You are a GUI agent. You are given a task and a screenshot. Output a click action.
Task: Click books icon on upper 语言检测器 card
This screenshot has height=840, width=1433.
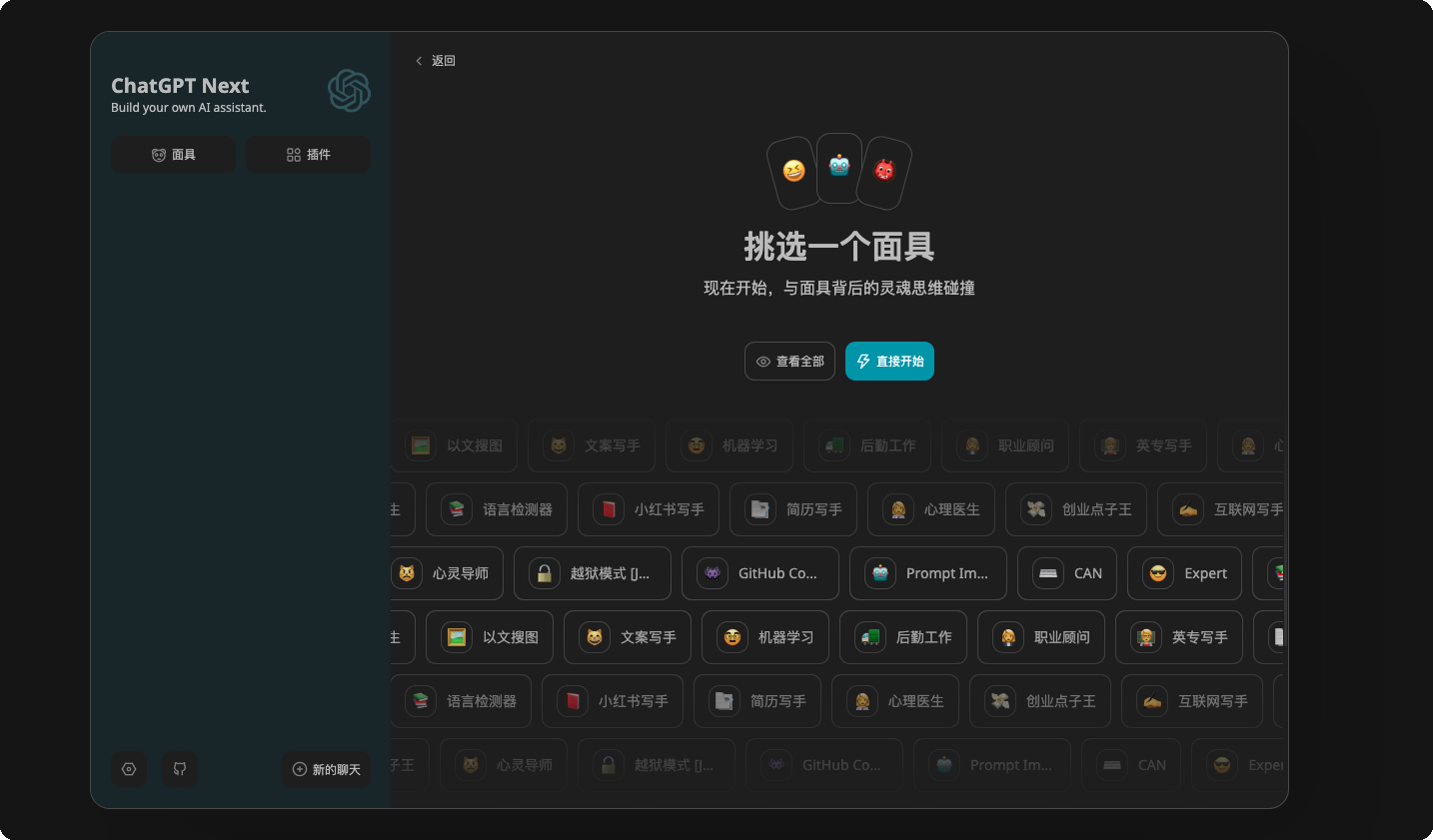457,509
